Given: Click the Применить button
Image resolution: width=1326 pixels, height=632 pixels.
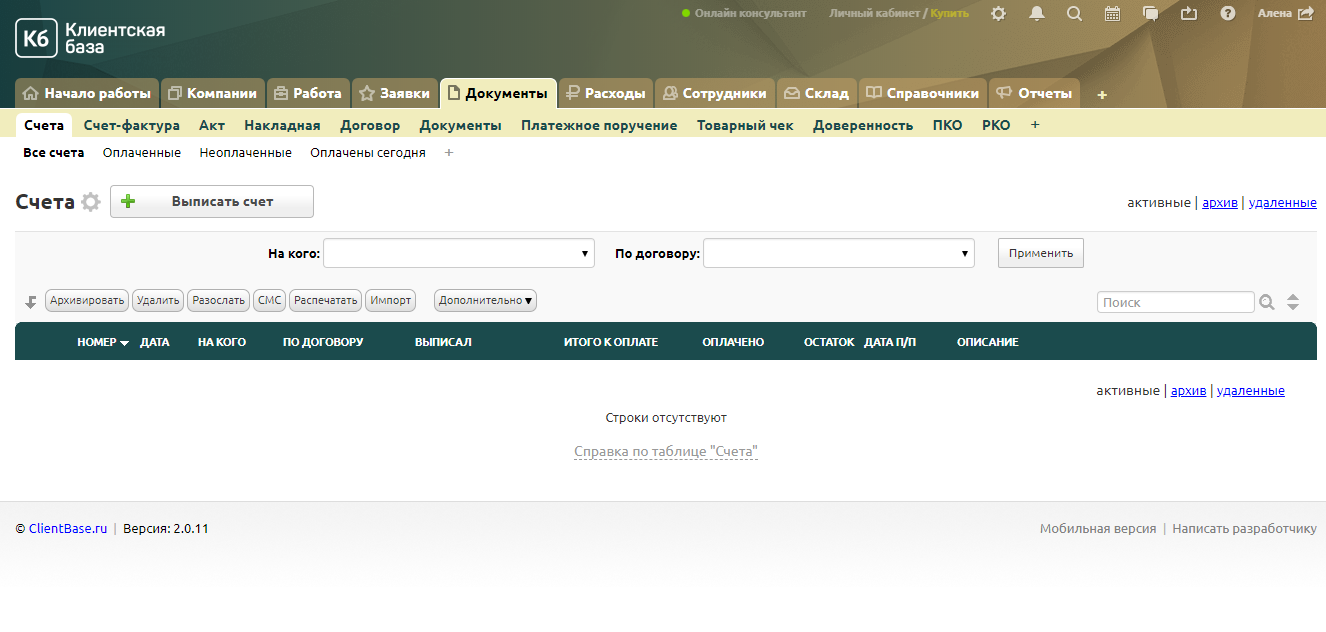Looking at the screenshot, I should point(1041,253).
